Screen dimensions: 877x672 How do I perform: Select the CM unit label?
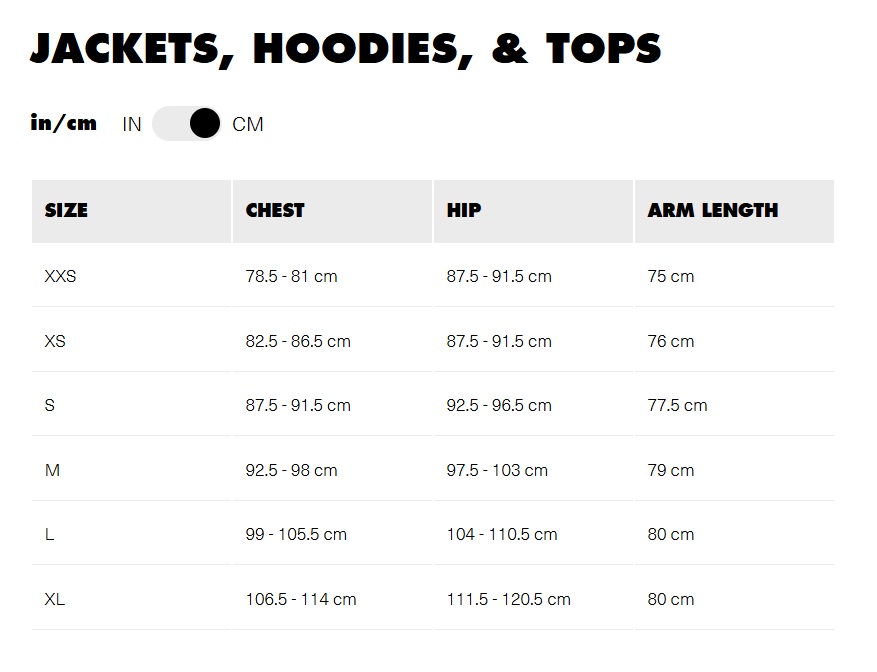[248, 124]
